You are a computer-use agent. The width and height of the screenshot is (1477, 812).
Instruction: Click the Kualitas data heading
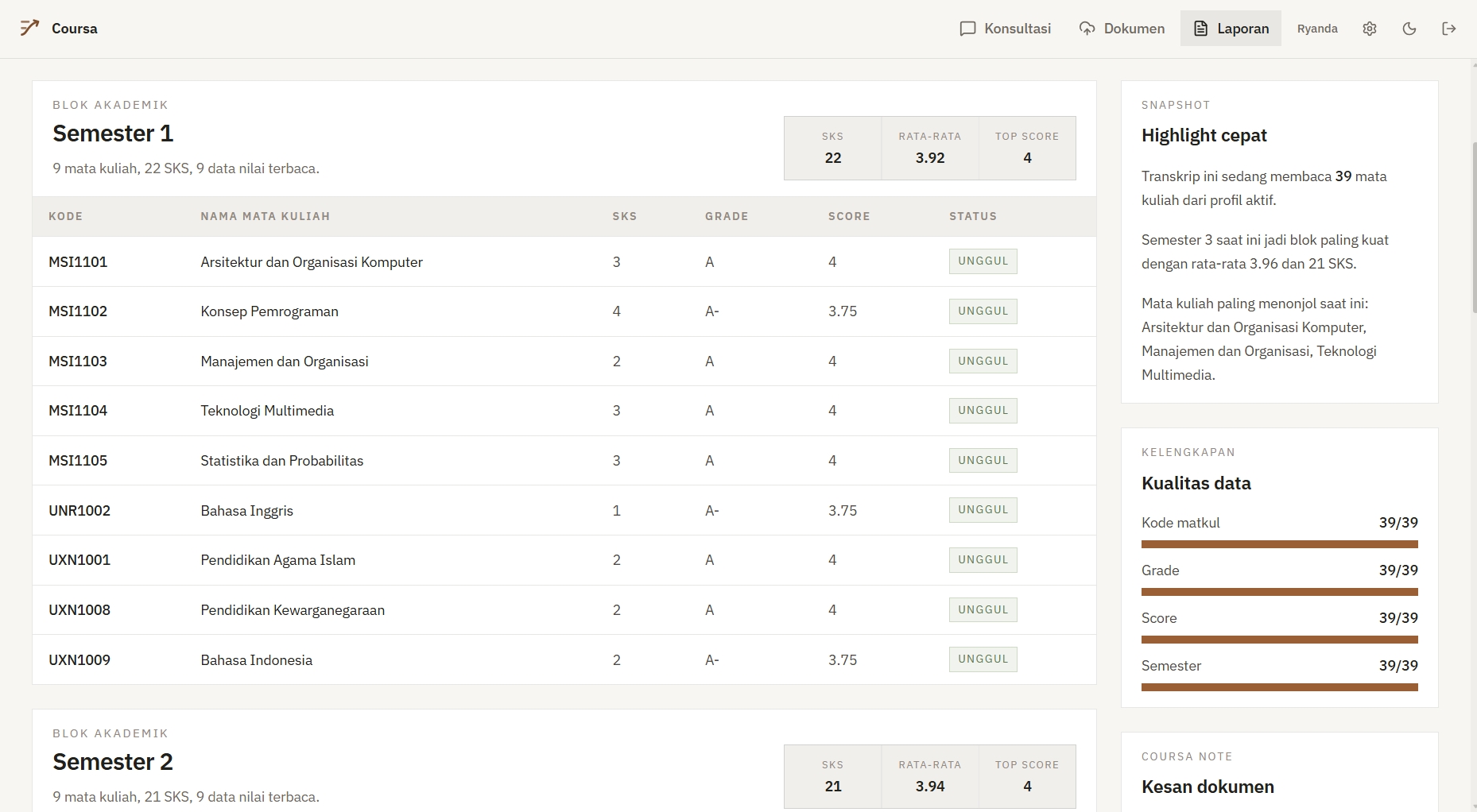point(1196,483)
